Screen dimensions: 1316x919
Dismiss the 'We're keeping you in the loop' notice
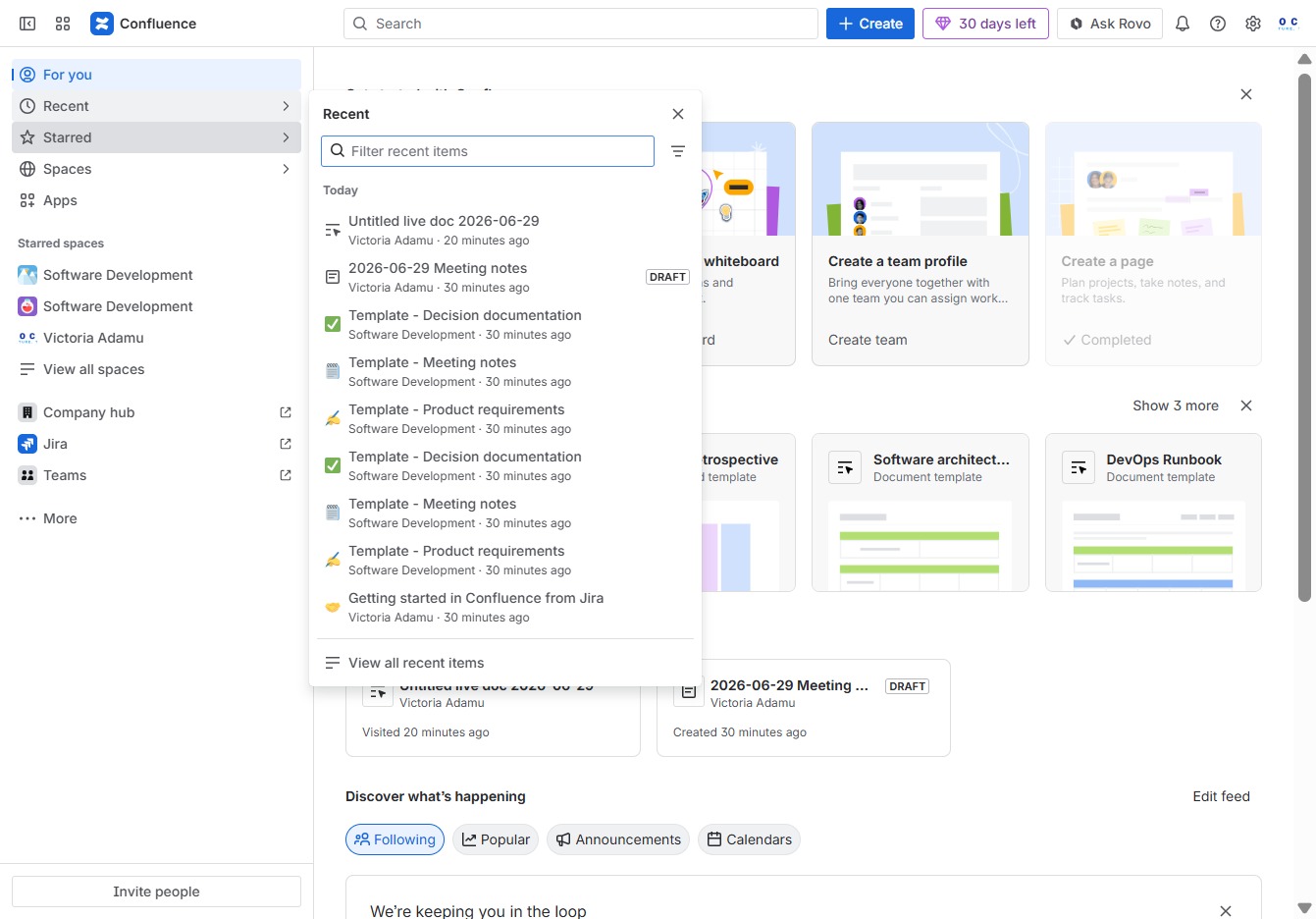pos(1226,911)
